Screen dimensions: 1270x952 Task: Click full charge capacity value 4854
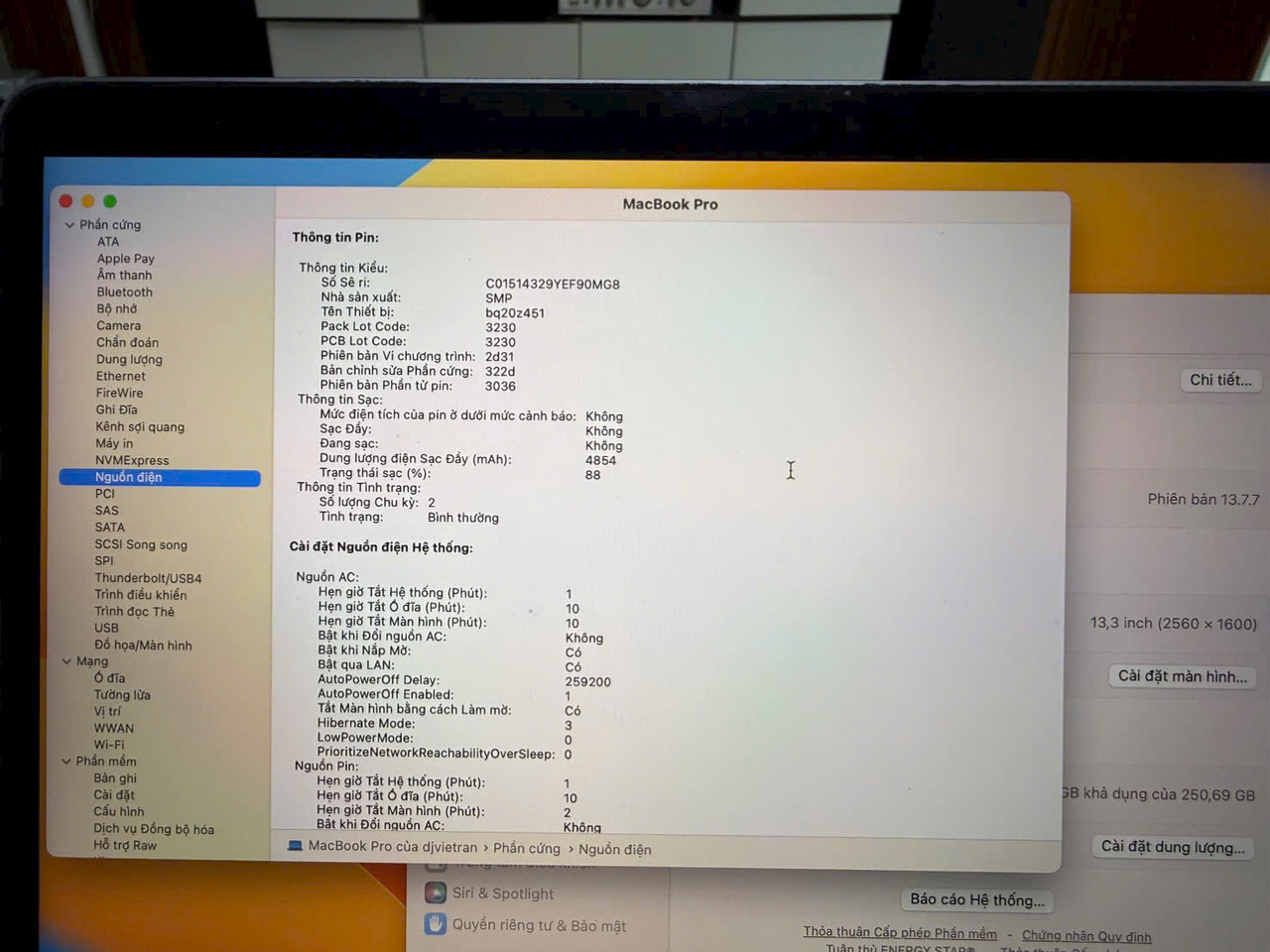click(x=600, y=460)
